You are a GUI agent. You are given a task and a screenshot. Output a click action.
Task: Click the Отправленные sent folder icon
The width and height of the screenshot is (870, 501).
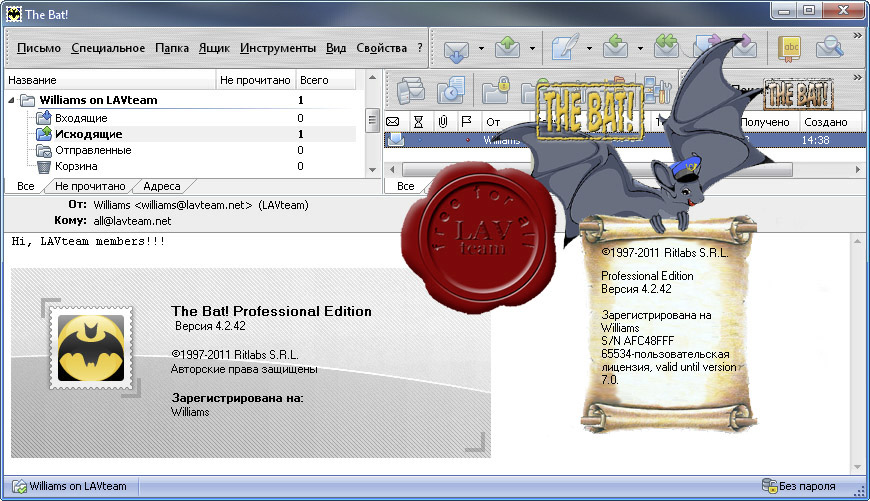pyautogui.click(x=44, y=150)
